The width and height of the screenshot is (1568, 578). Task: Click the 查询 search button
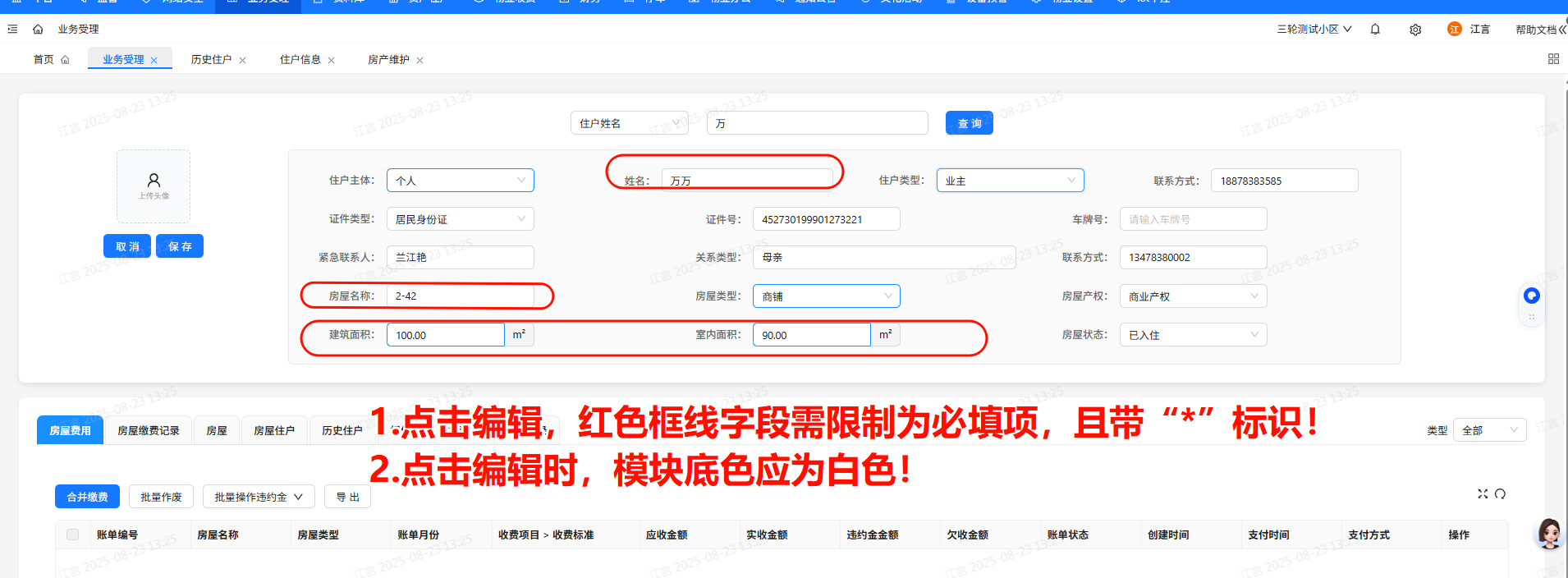click(969, 123)
